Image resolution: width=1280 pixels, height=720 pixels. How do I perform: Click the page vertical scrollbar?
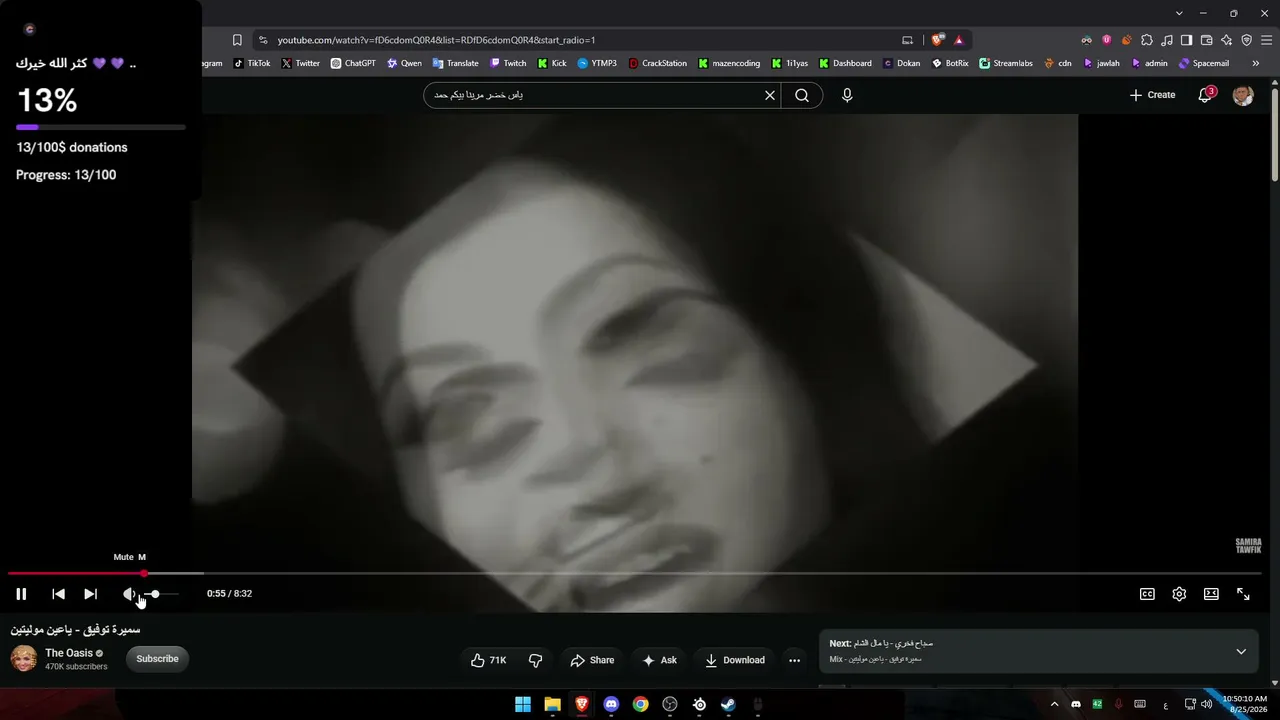click(x=1274, y=135)
